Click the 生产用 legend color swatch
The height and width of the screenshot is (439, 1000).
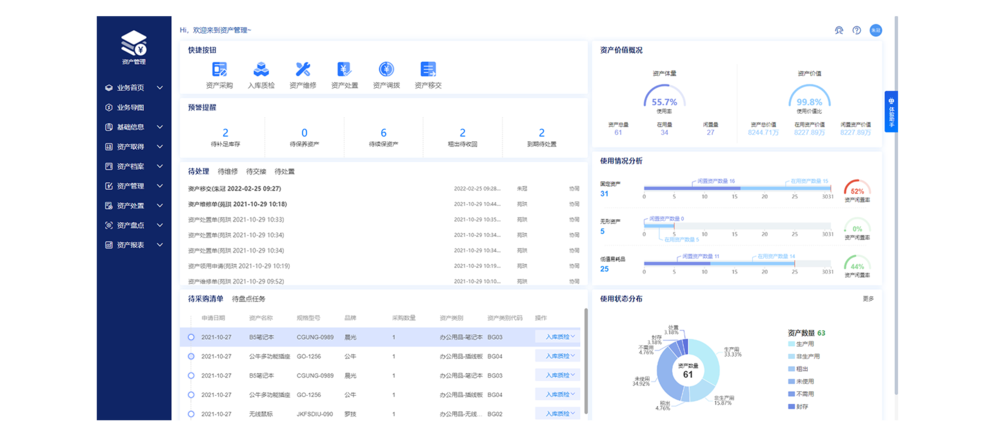pyautogui.click(x=791, y=344)
